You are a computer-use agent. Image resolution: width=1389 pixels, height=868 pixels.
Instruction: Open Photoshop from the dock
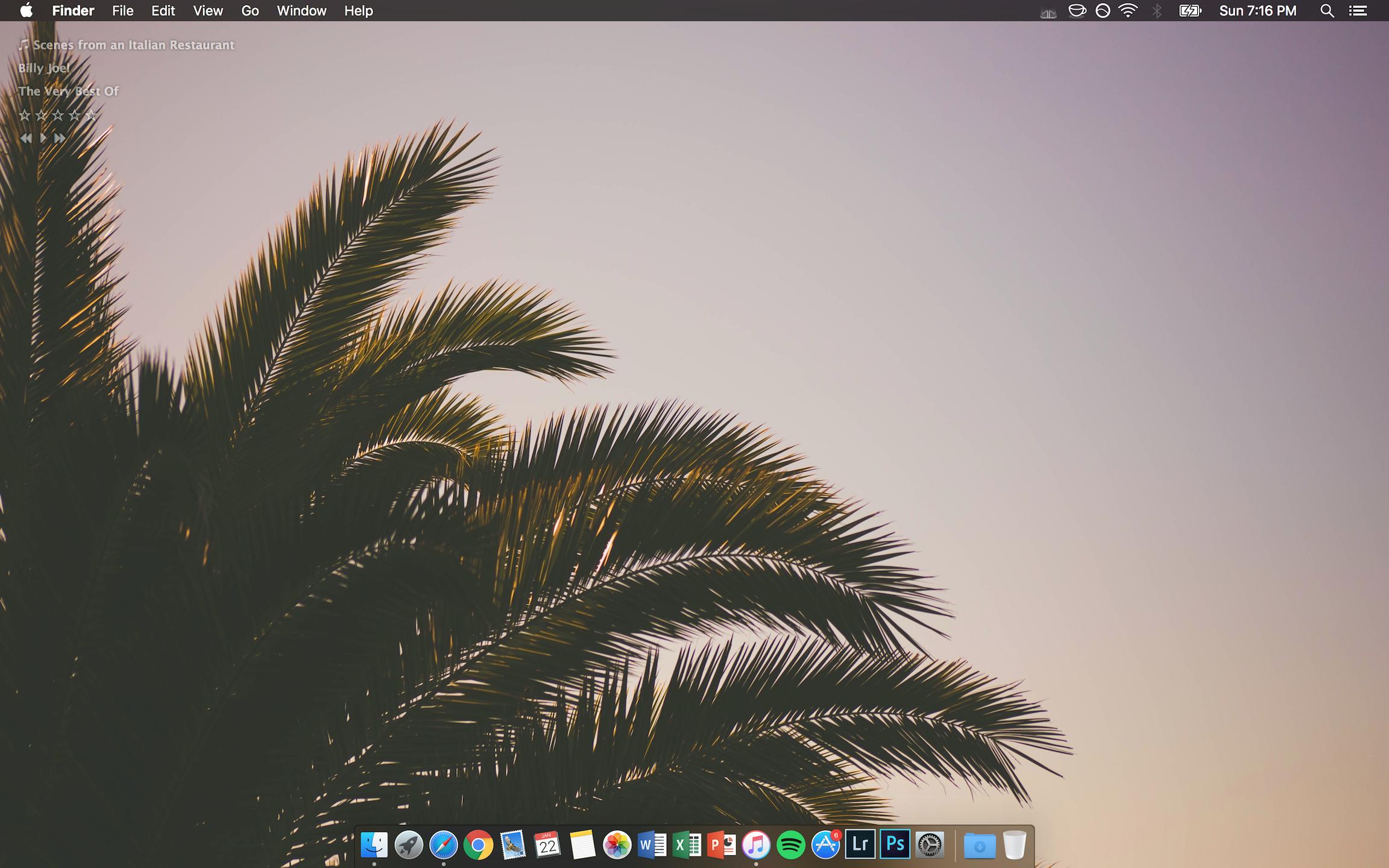[895, 845]
